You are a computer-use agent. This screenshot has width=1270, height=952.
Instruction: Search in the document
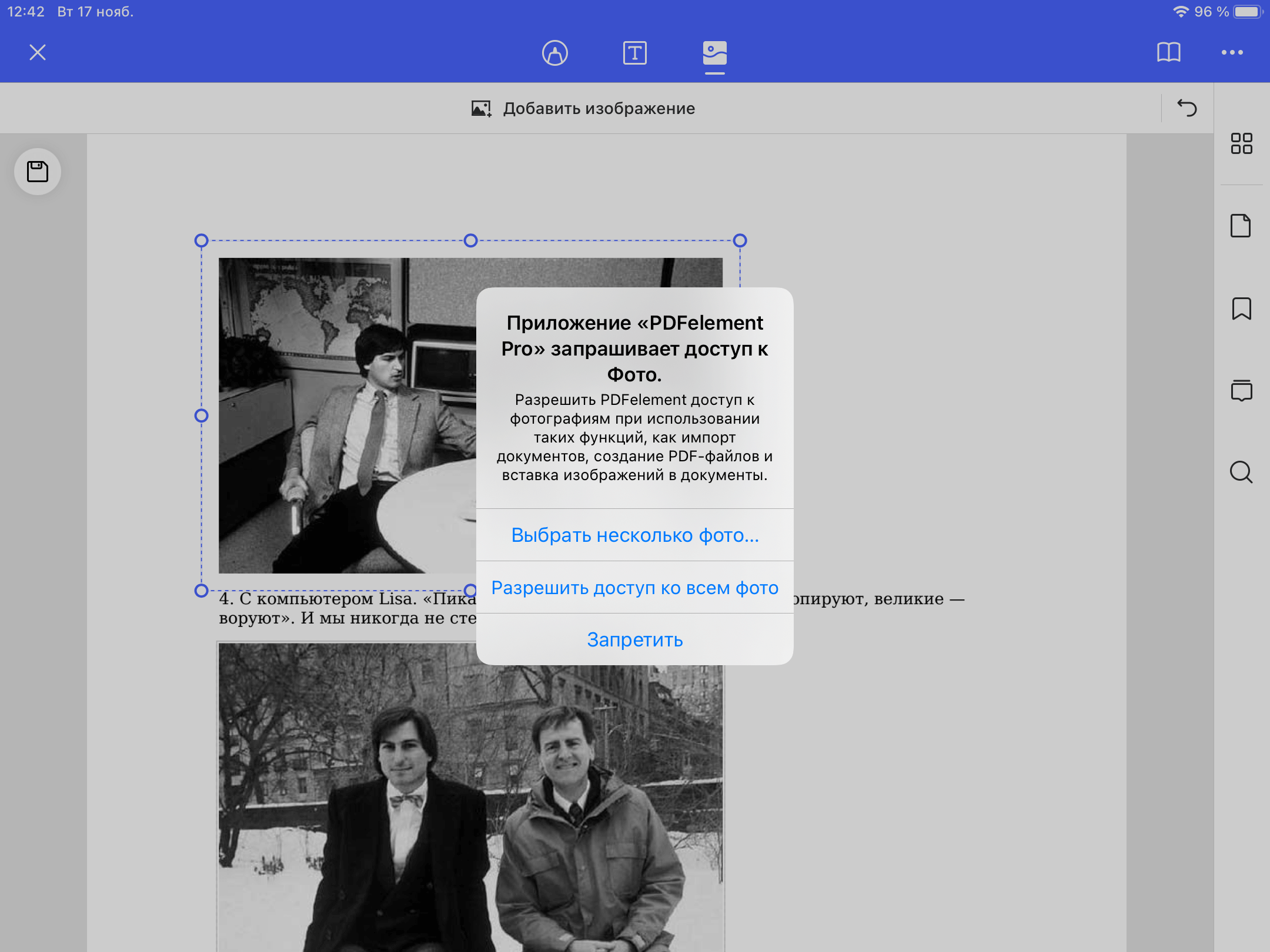1241,472
